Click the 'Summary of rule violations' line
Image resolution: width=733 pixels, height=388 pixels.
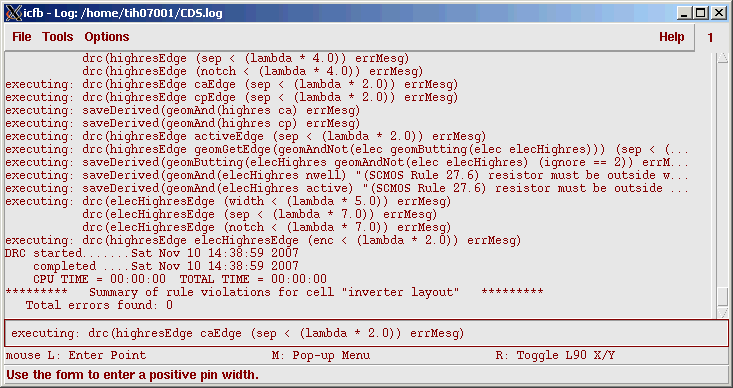pyautogui.click(x=274, y=292)
